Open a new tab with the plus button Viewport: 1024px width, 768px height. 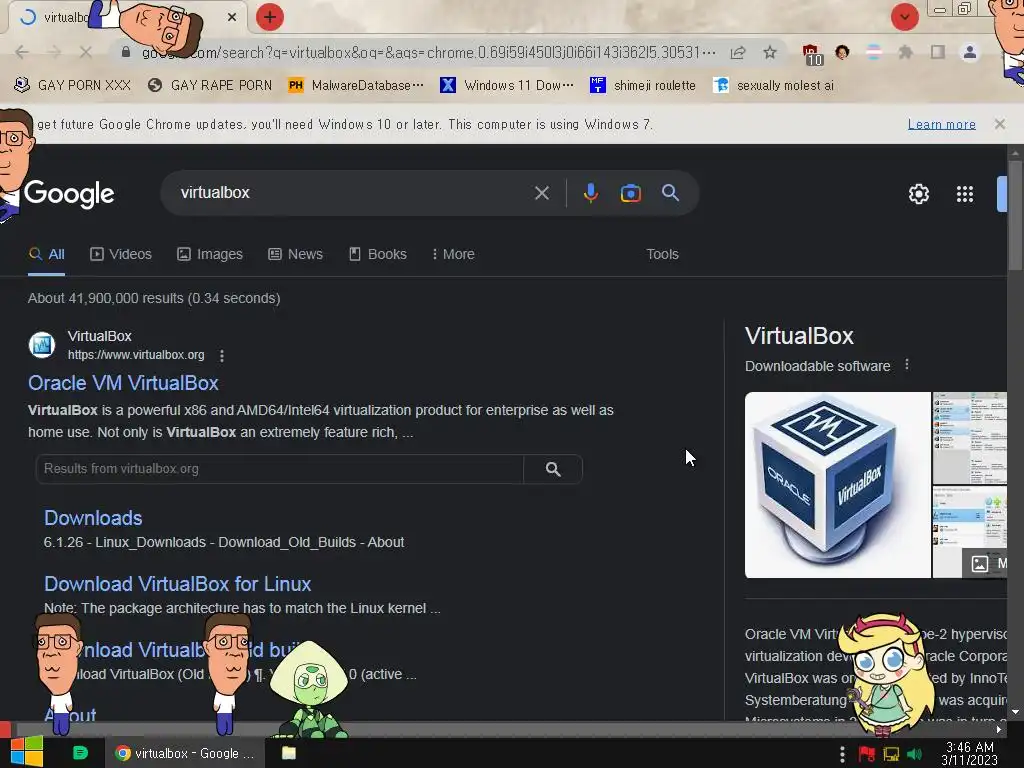pyautogui.click(x=270, y=17)
